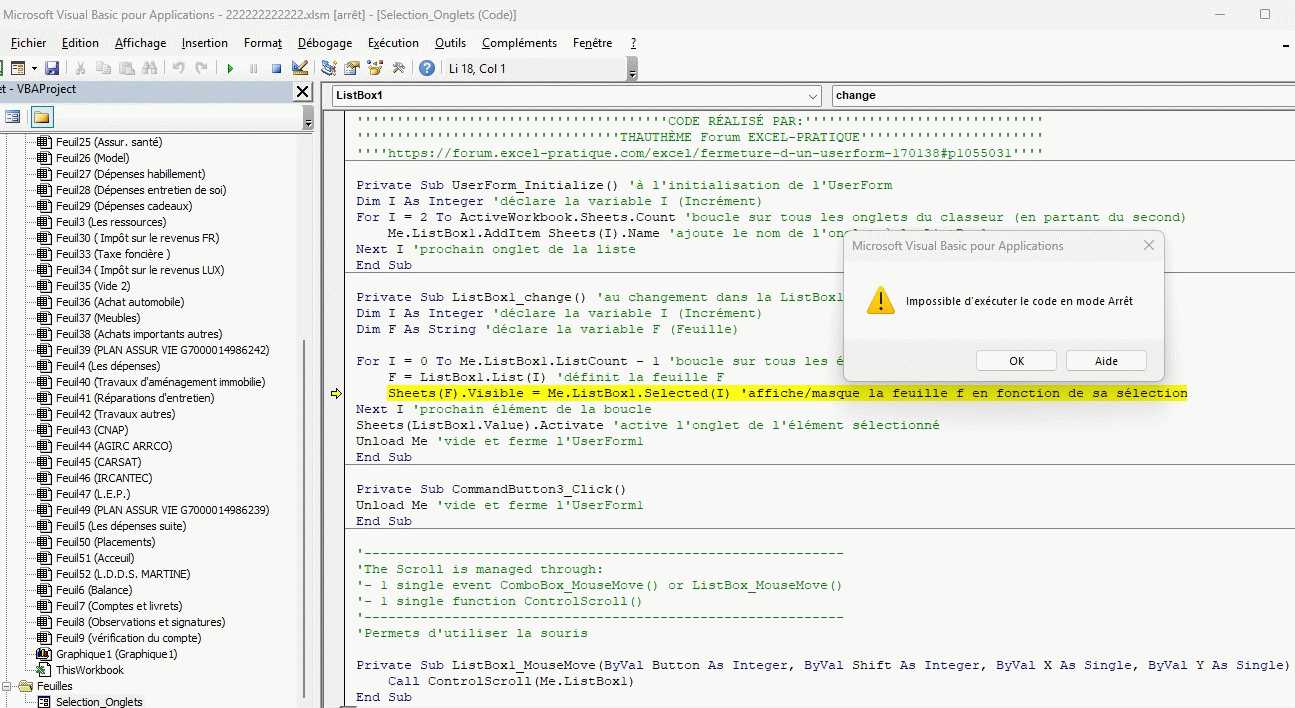Click the Save icon in the toolbar
This screenshot has width=1295, height=708.
[52, 68]
